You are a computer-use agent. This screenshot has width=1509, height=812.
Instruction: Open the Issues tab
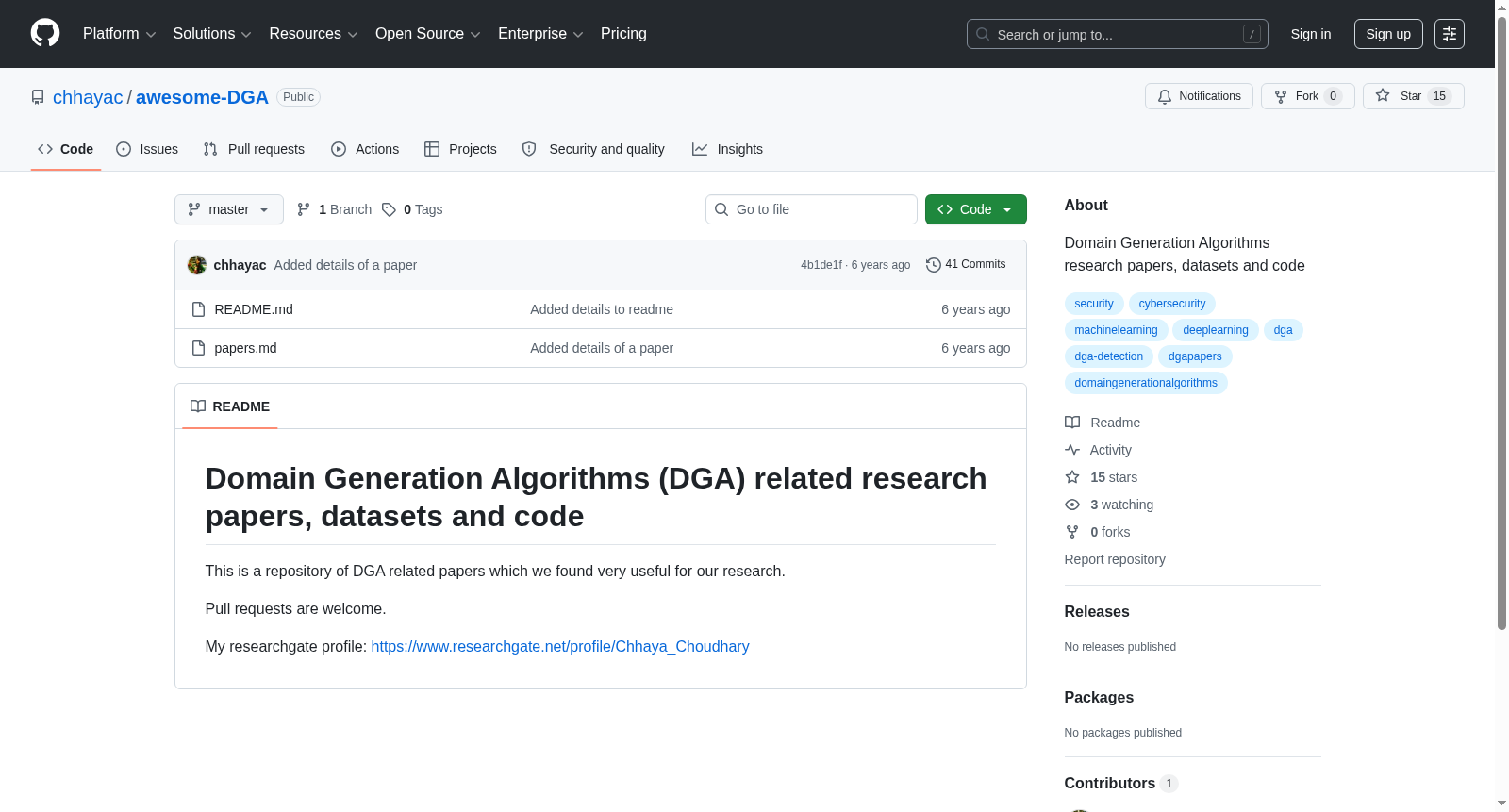(x=147, y=149)
